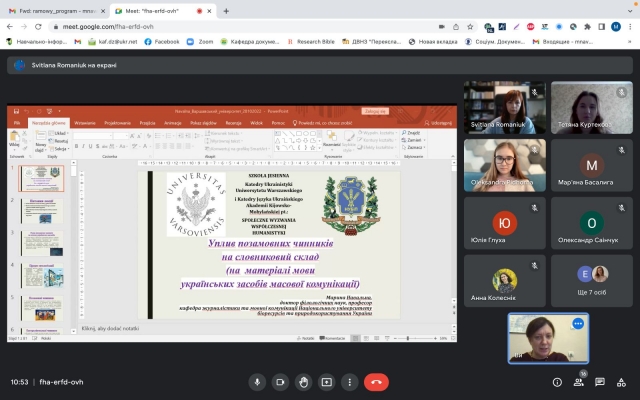
Task: Open camera permission icon in address bar
Action: pos(442,27)
